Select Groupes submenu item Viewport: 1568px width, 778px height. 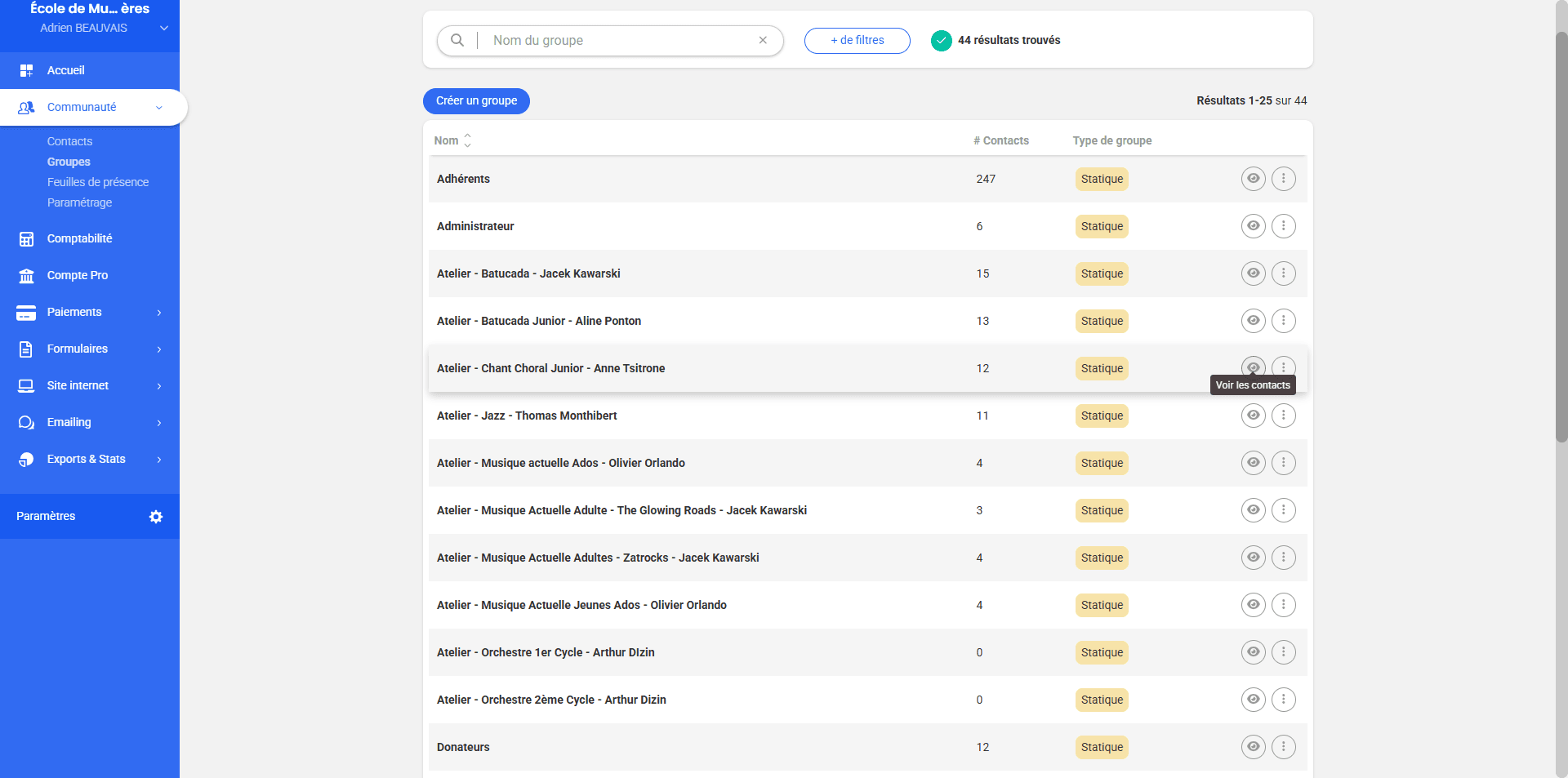[x=69, y=162]
